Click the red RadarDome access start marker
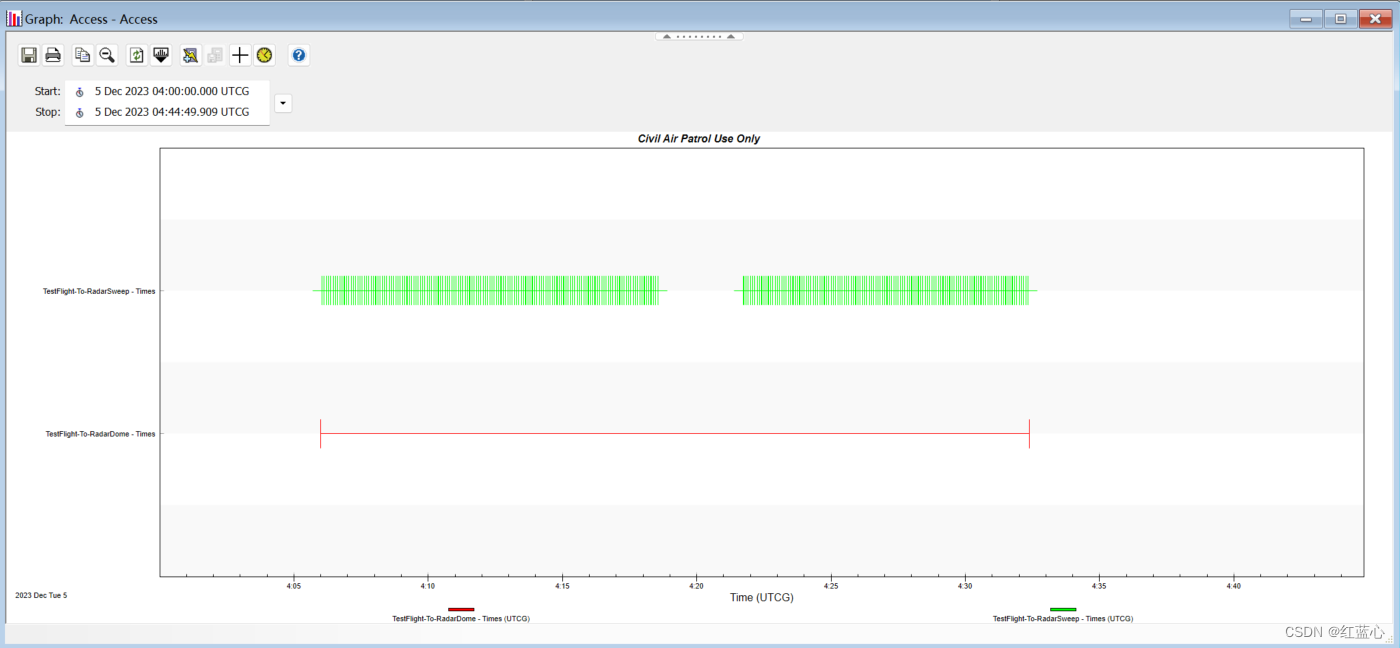 click(x=320, y=434)
